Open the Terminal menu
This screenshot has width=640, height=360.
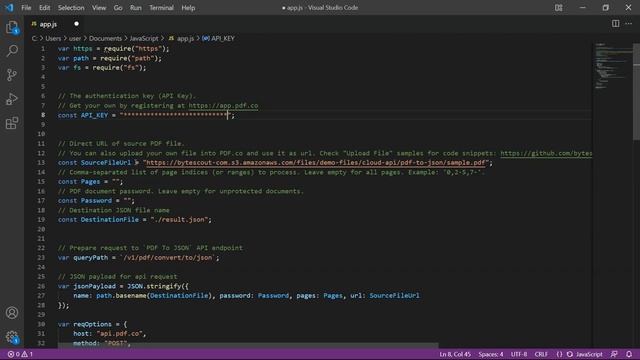pos(161,8)
